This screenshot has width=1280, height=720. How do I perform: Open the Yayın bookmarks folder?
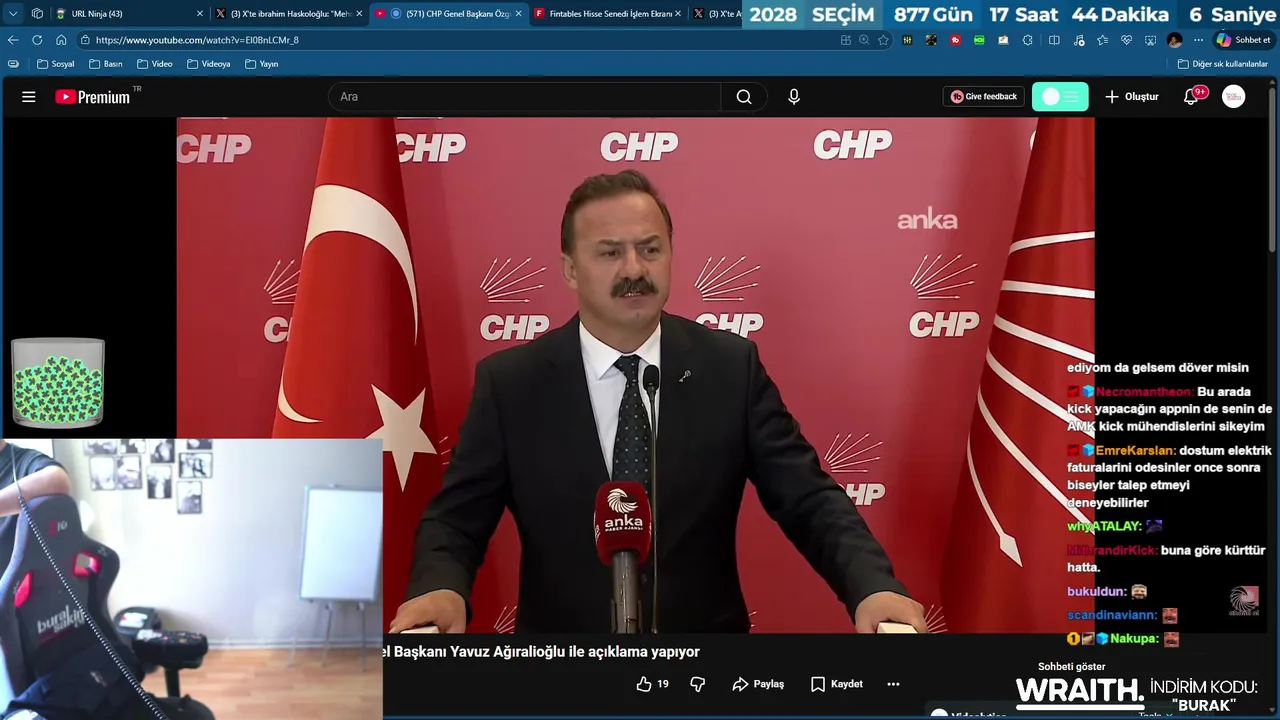(261, 64)
